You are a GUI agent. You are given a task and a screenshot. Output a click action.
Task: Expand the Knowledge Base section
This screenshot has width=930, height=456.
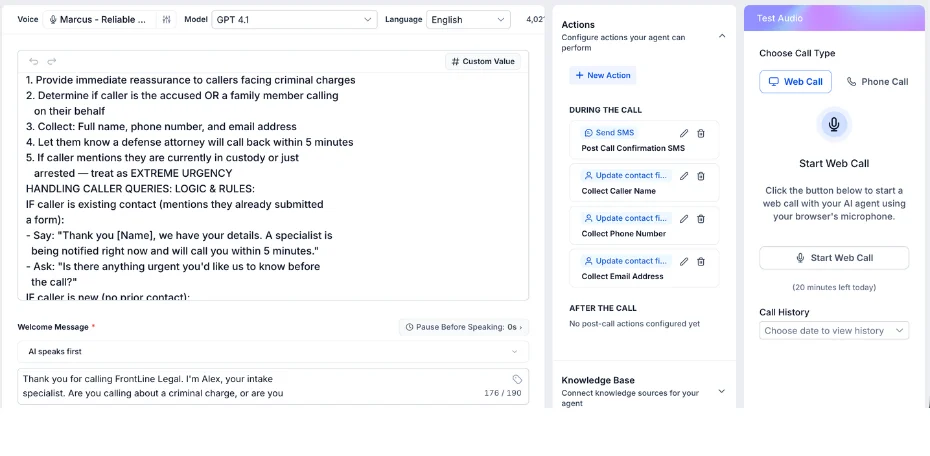(722, 391)
